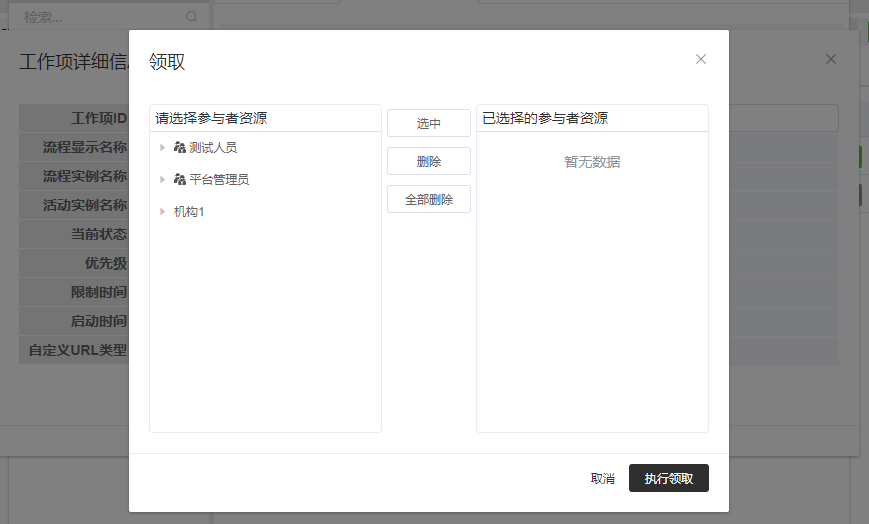Click the 自定义URL类型 label in background dialog
Image resolution: width=869 pixels, height=524 pixels.
[x=78, y=350]
